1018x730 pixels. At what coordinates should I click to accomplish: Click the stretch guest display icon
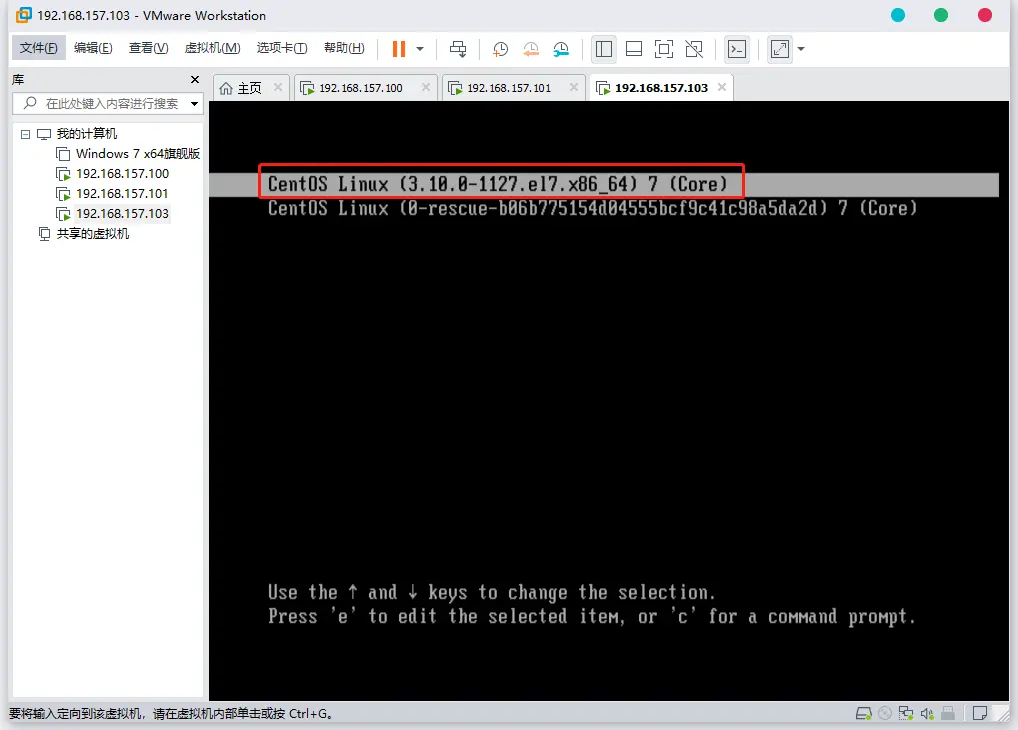tap(780, 49)
